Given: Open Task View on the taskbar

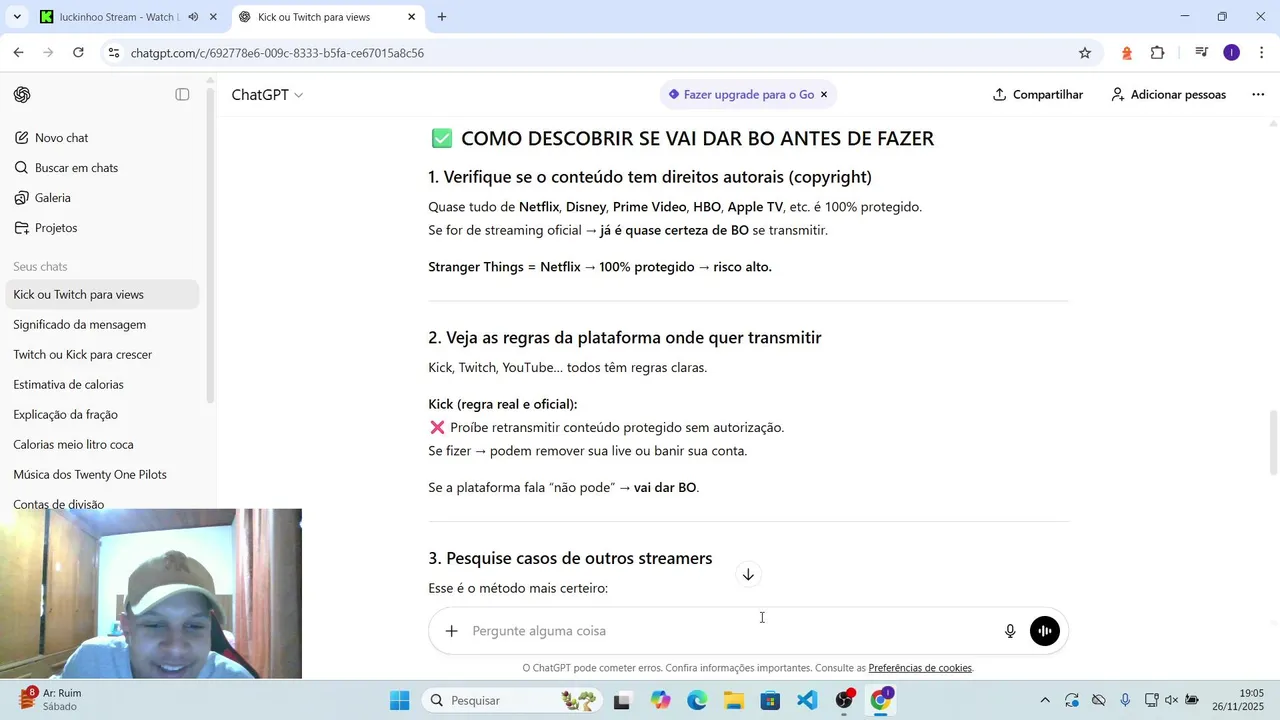Looking at the screenshot, I should click(x=622, y=700).
